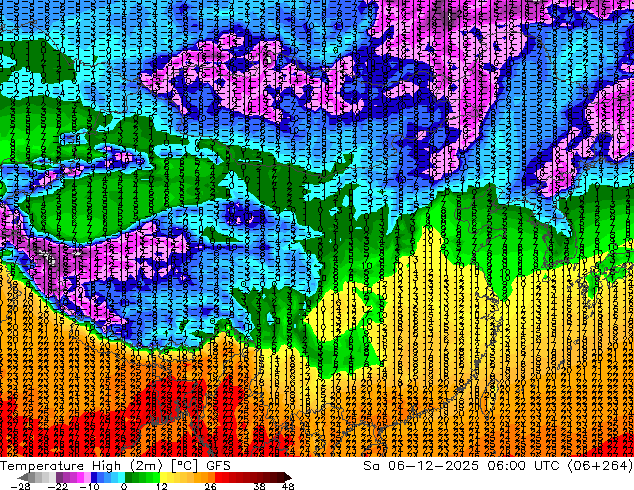Image resolution: width=634 pixels, height=490 pixels.
Task: Click the dark green legend swatch at 0
Action: pyautogui.click(x=129, y=477)
